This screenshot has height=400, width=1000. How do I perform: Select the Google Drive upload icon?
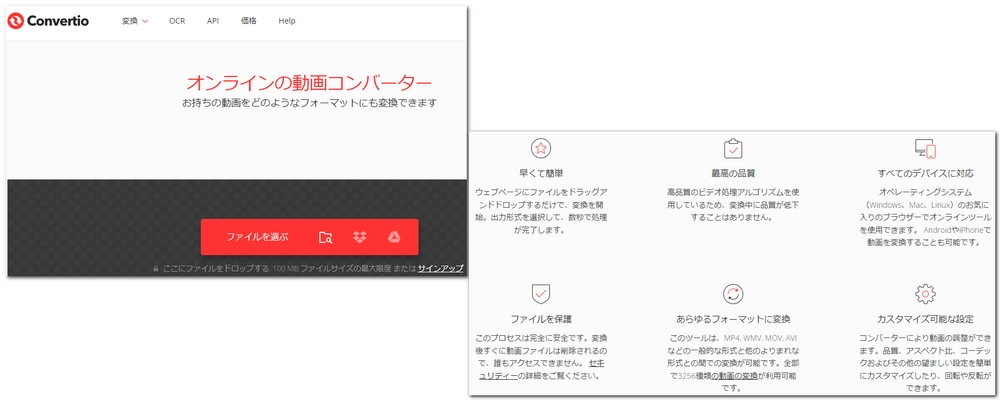pos(393,237)
